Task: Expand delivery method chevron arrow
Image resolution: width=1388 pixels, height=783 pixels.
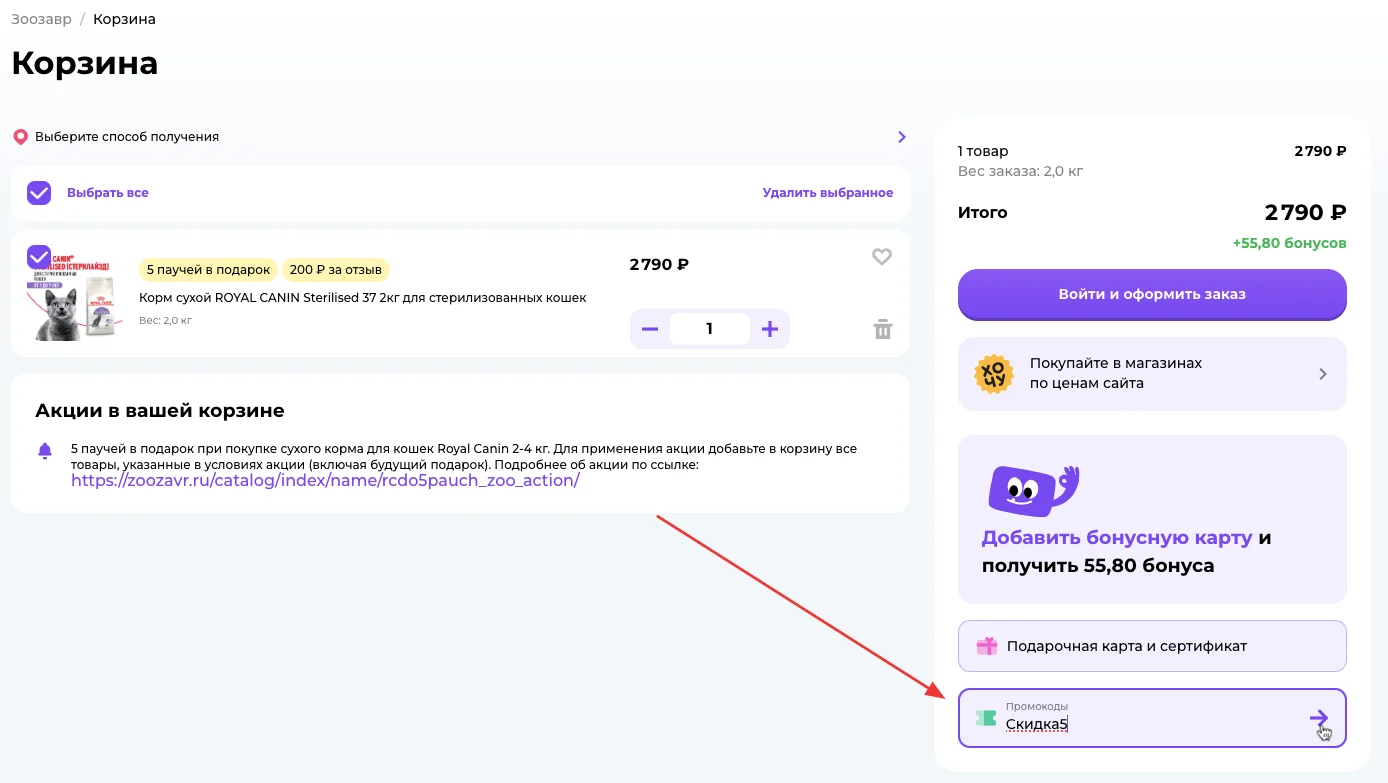Action: pyautogui.click(x=901, y=137)
